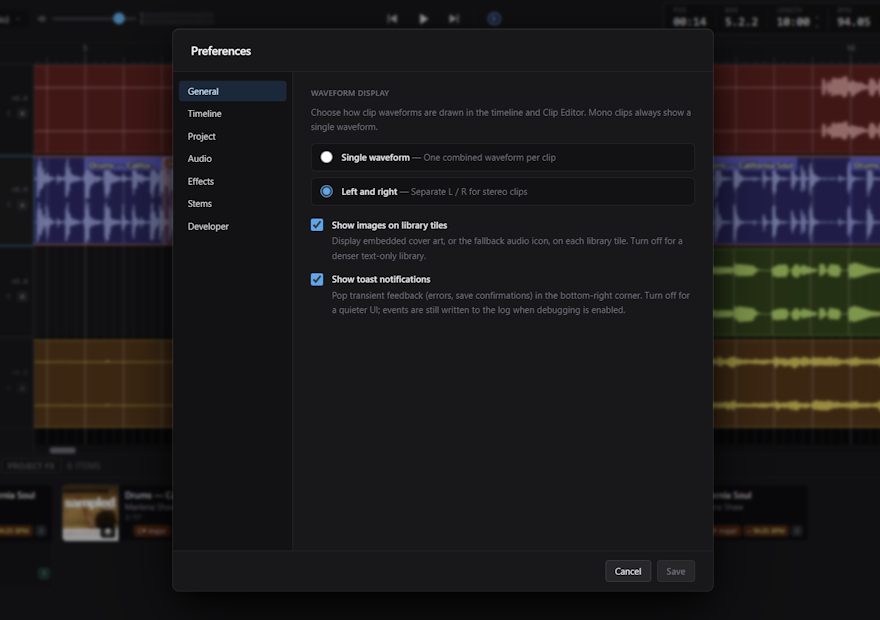This screenshot has height=620, width=880.
Task: Open the Developer preferences section
Action: pyautogui.click(x=232, y=226)
